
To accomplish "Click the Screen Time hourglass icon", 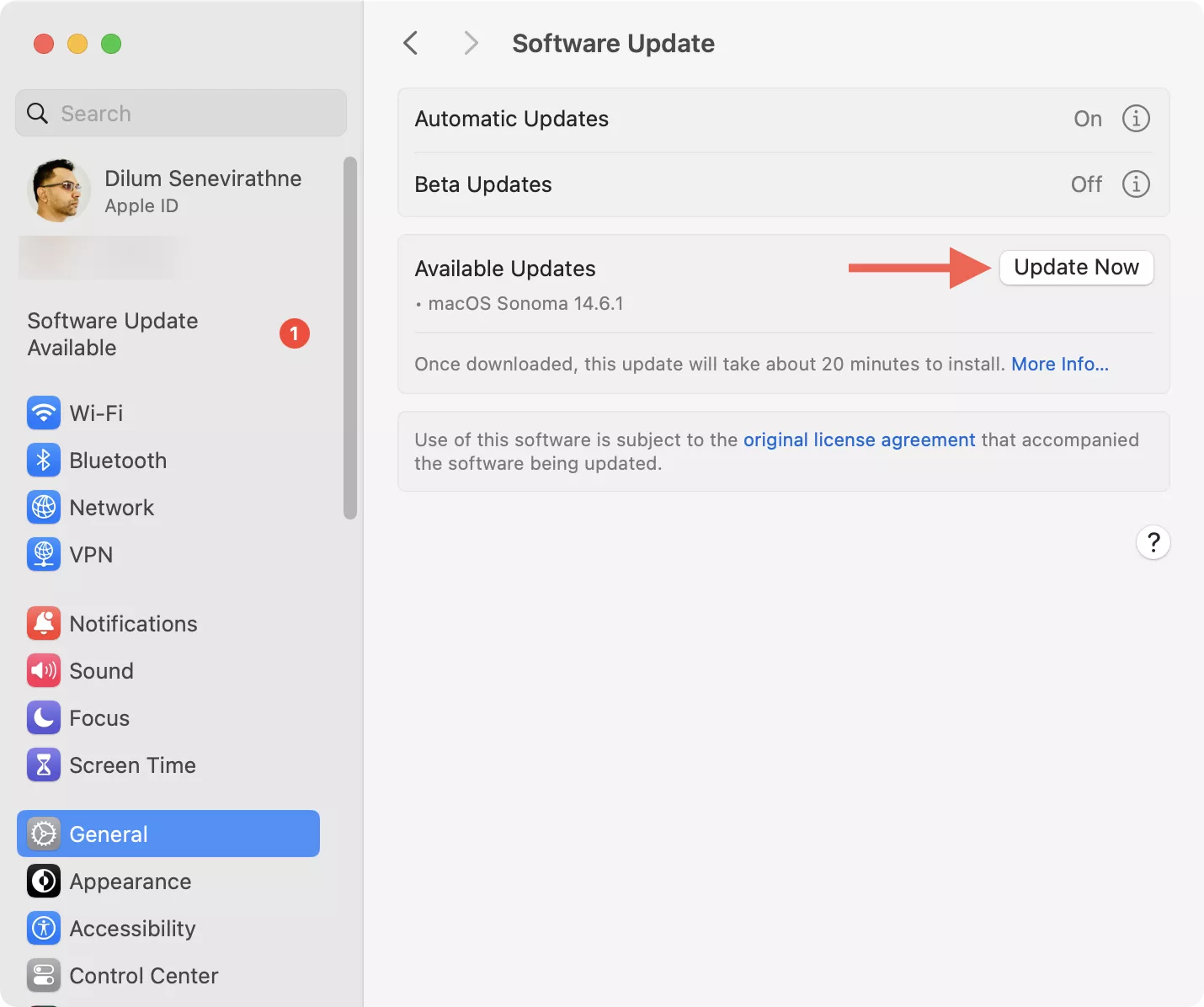I will (44, 765).
